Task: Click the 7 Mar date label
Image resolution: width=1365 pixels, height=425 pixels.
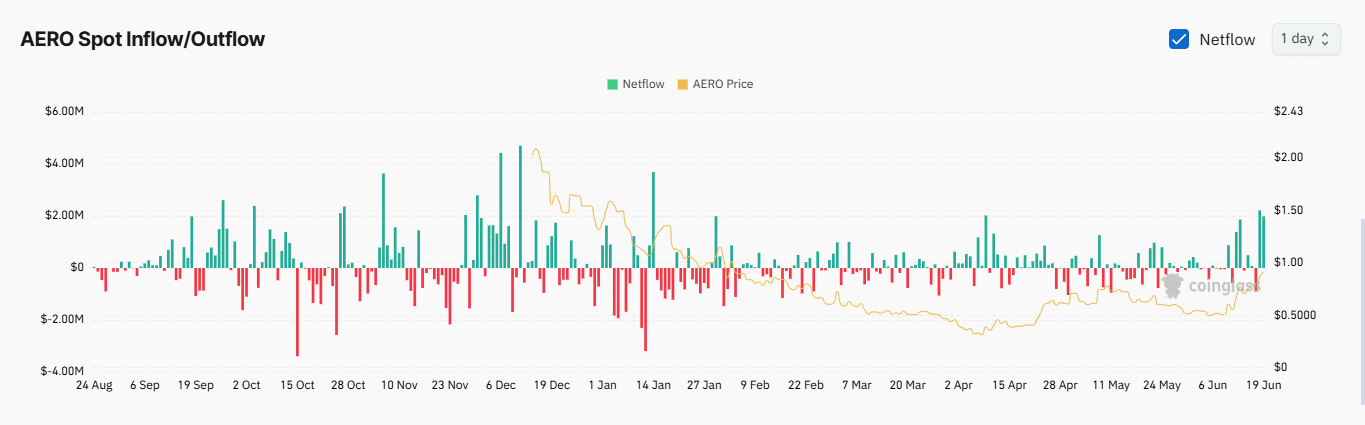Action: click(857, 385)
